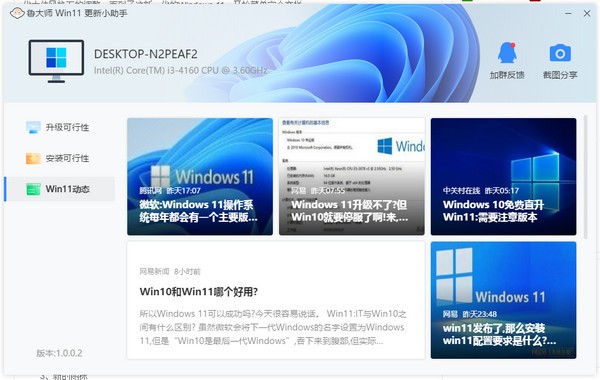Screen dimensions: 600x380
Task: Click the 微软:Windows 11操作系统 headline text
Action: 198,211
